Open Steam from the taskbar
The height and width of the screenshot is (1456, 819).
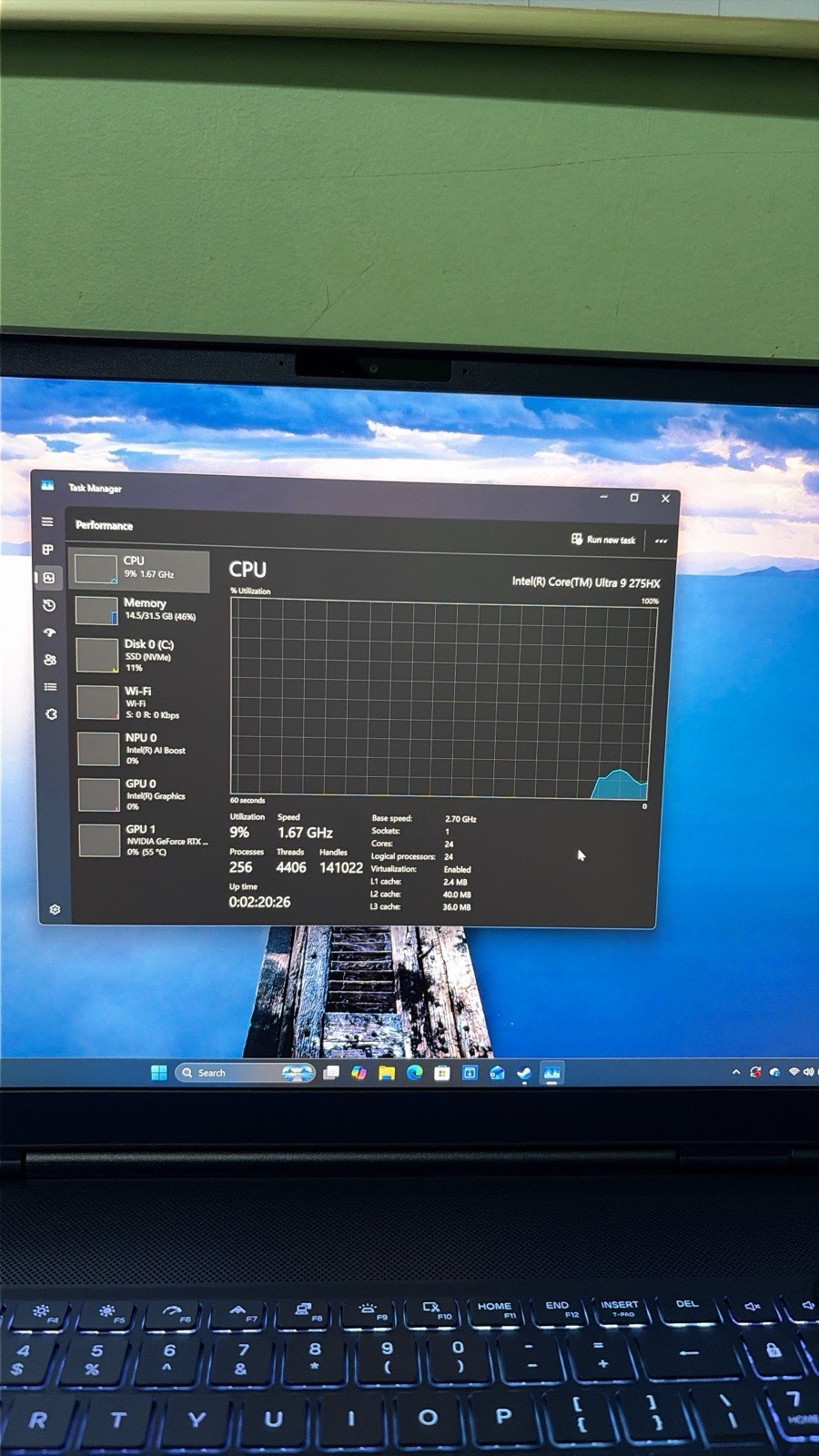point(524,1074)
